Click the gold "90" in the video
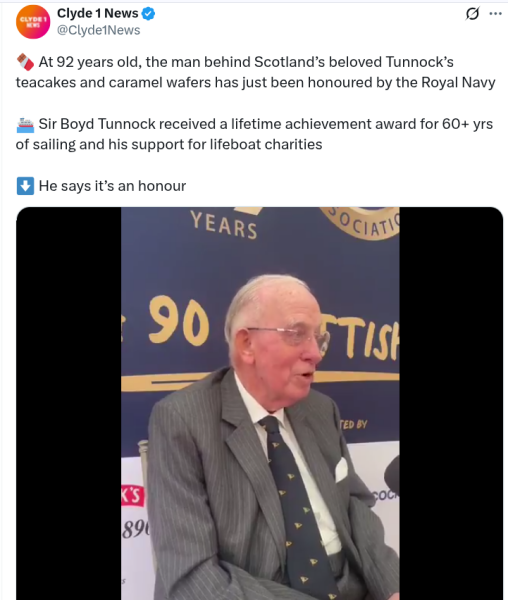Viewport: 508px width, 600px height. click(x=179, y=321)
